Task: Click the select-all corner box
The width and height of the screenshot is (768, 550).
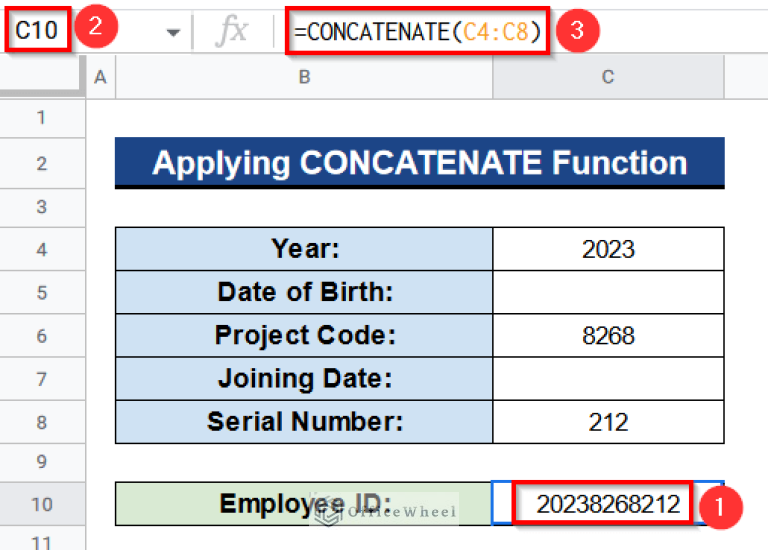Action: tap(41, 75)
